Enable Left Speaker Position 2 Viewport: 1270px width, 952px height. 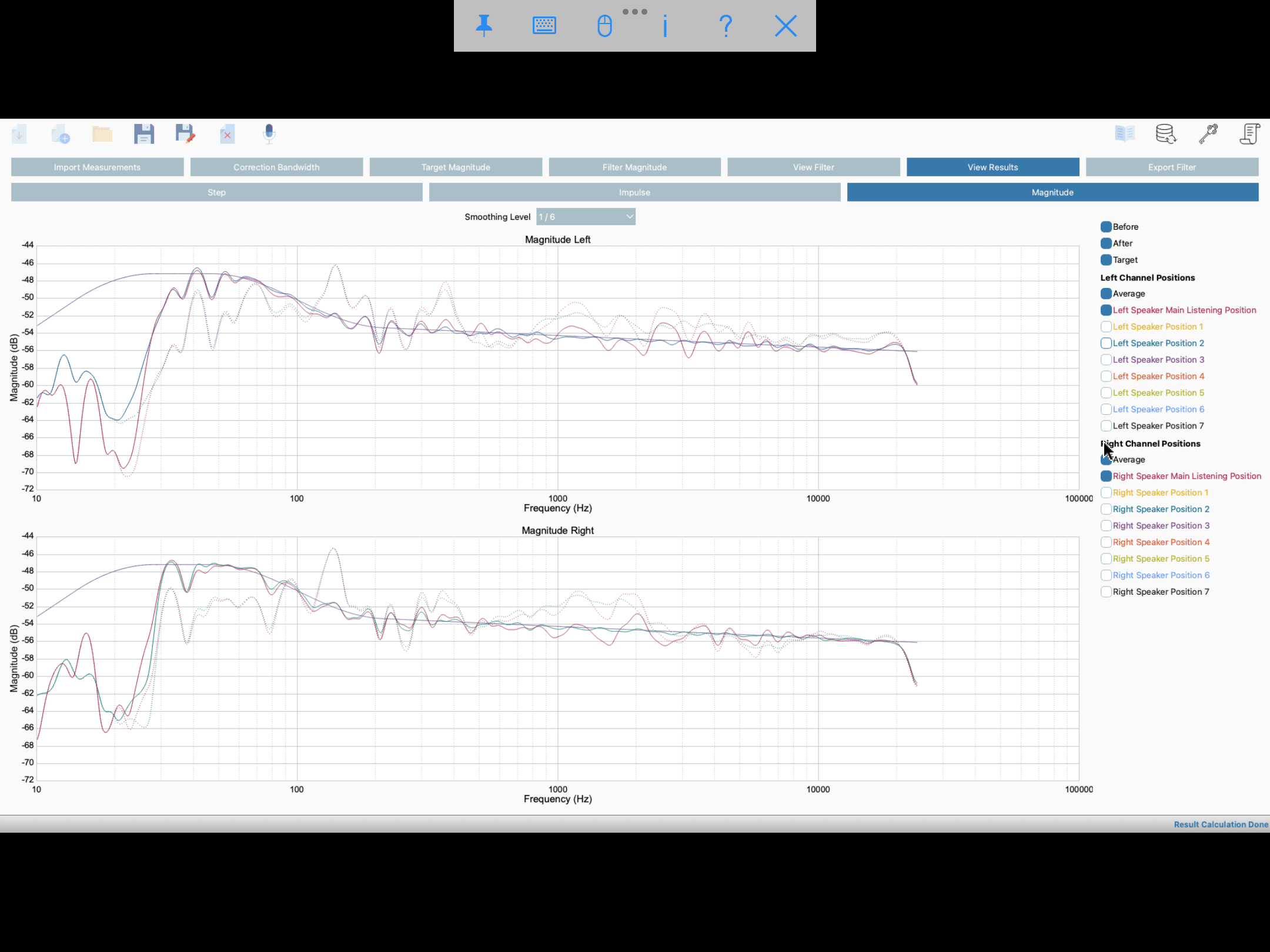pyautogui.click(x=1106, y=343)
